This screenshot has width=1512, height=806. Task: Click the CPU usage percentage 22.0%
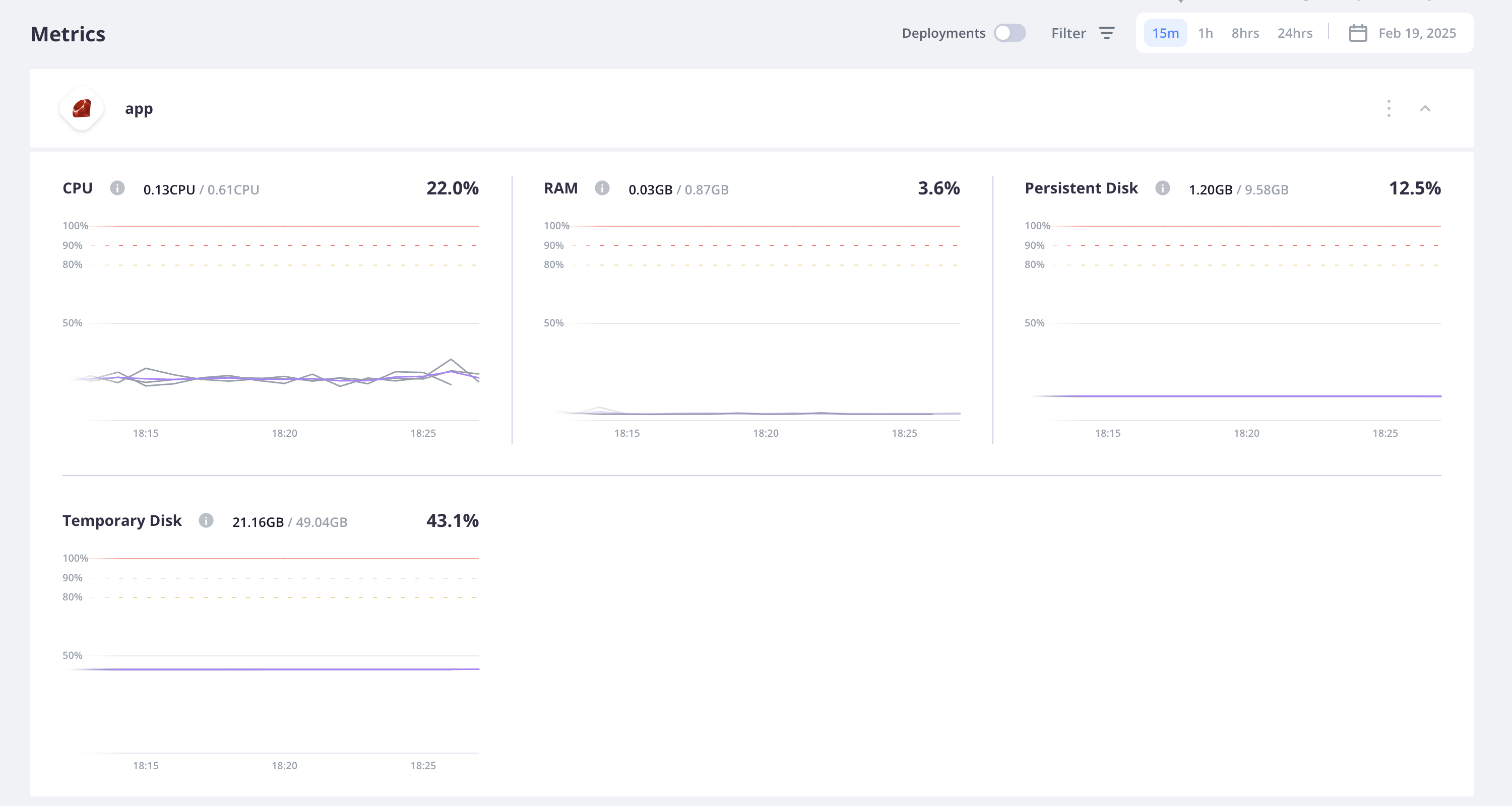[x=452, y=188]
